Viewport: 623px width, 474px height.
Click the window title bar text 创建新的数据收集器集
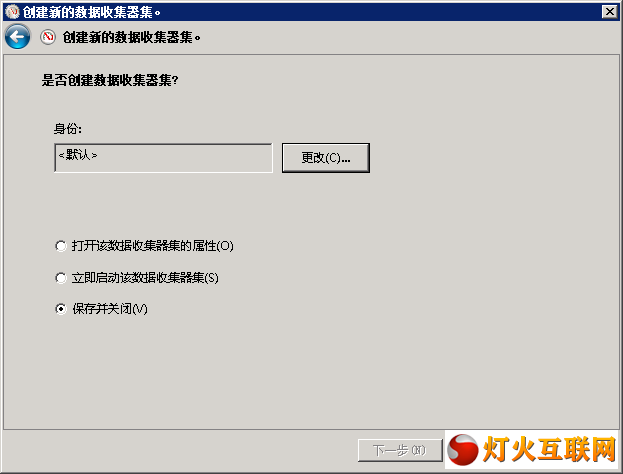[91, 12]
